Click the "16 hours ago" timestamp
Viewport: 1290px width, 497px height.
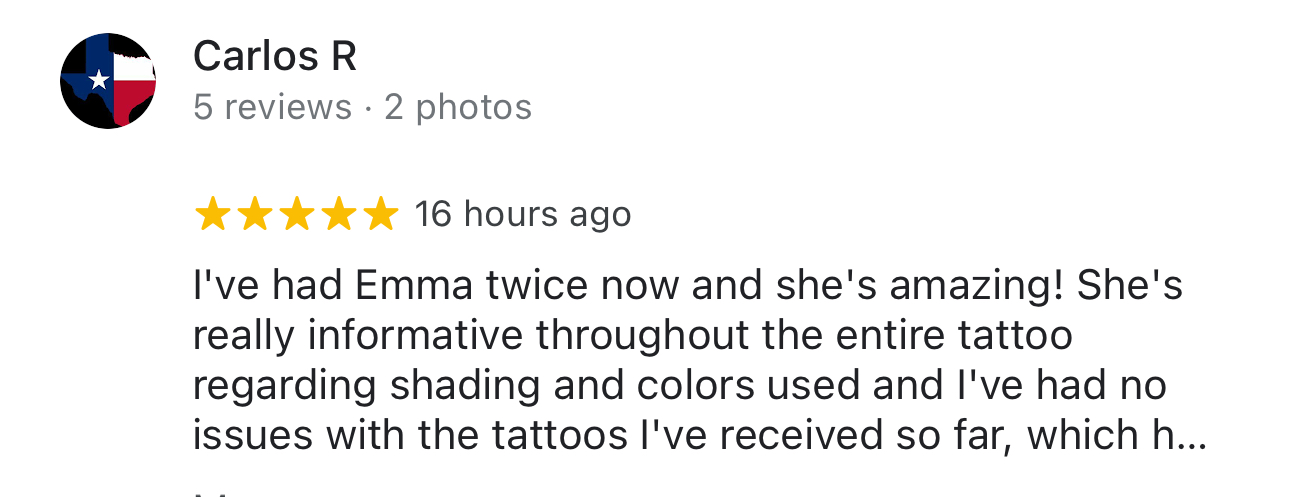click(x=523, y=215)
